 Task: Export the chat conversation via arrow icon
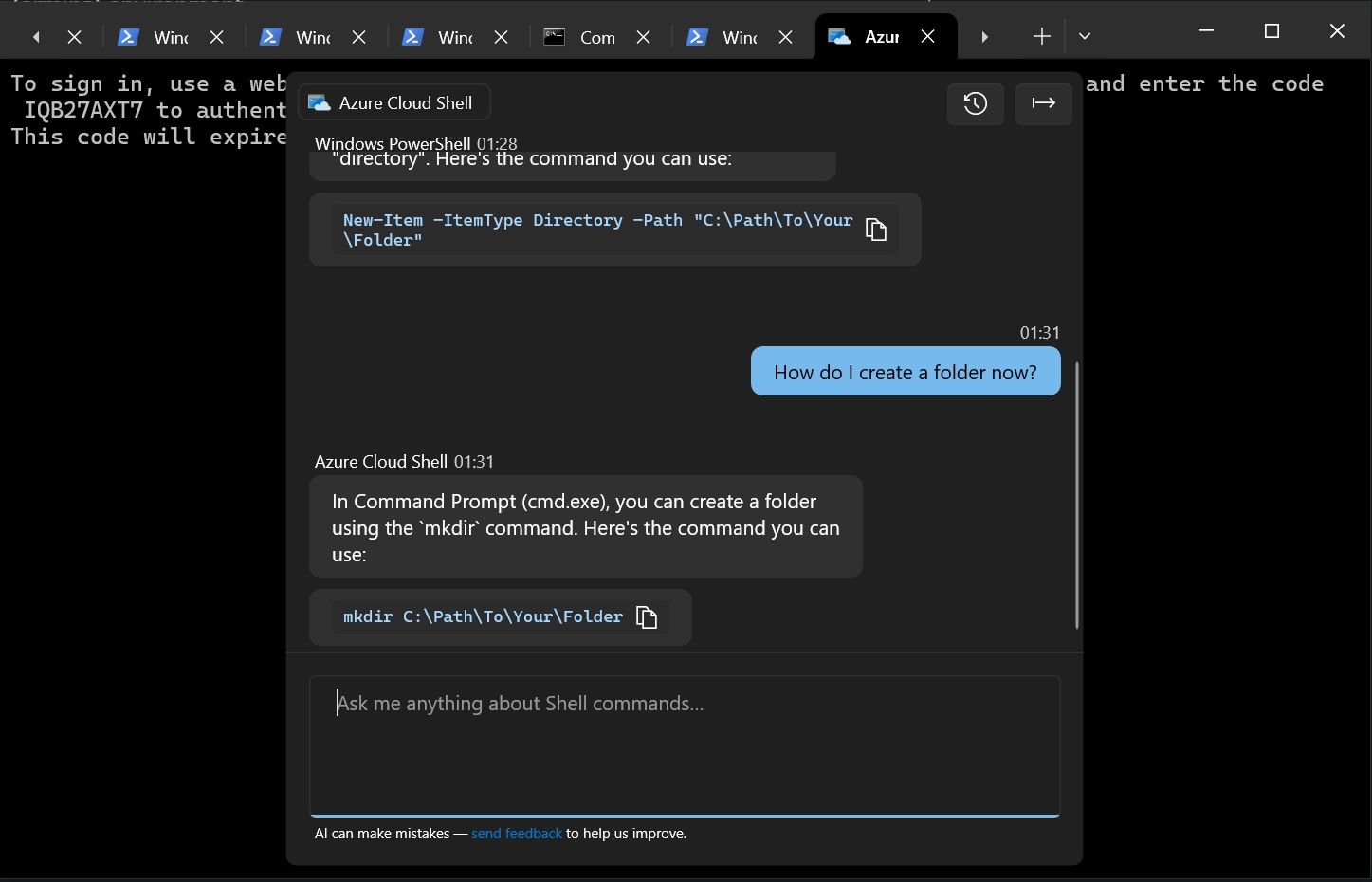click(x=1043, y=103)
